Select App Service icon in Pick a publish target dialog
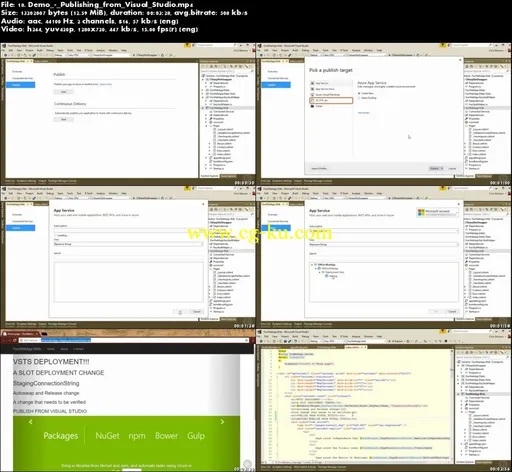 (x=312, y=83)
